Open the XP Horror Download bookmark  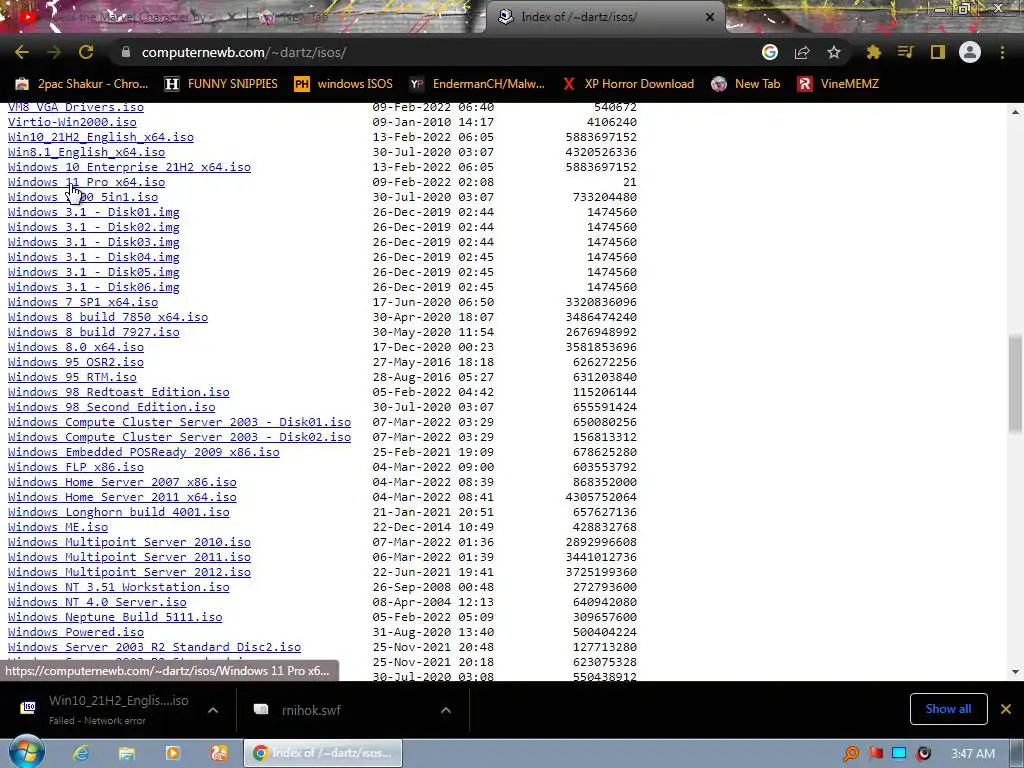click(628, 84)
